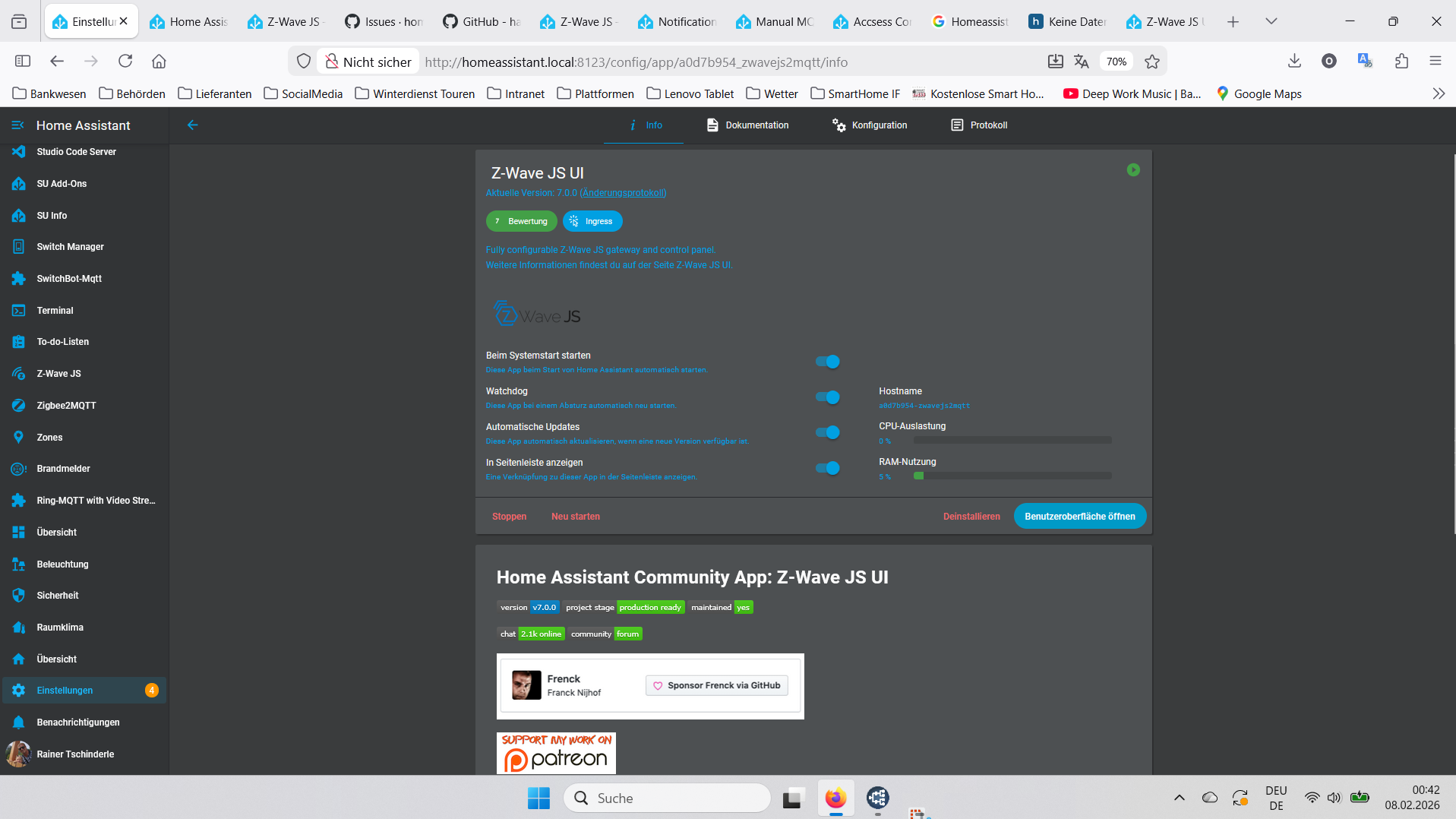Open the Patreon support banner
The height and width of the screenshot is (819, 1456).
coord(556,753)
